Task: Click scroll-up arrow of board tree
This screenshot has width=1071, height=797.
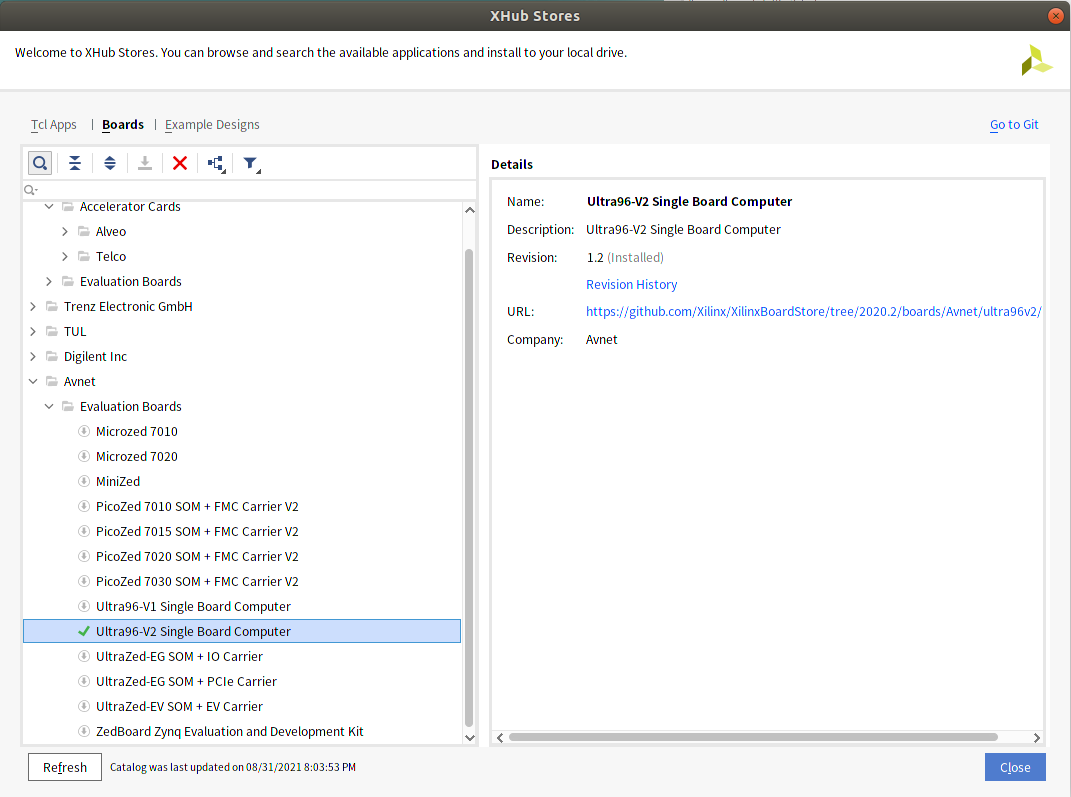Action: point(469,210)
